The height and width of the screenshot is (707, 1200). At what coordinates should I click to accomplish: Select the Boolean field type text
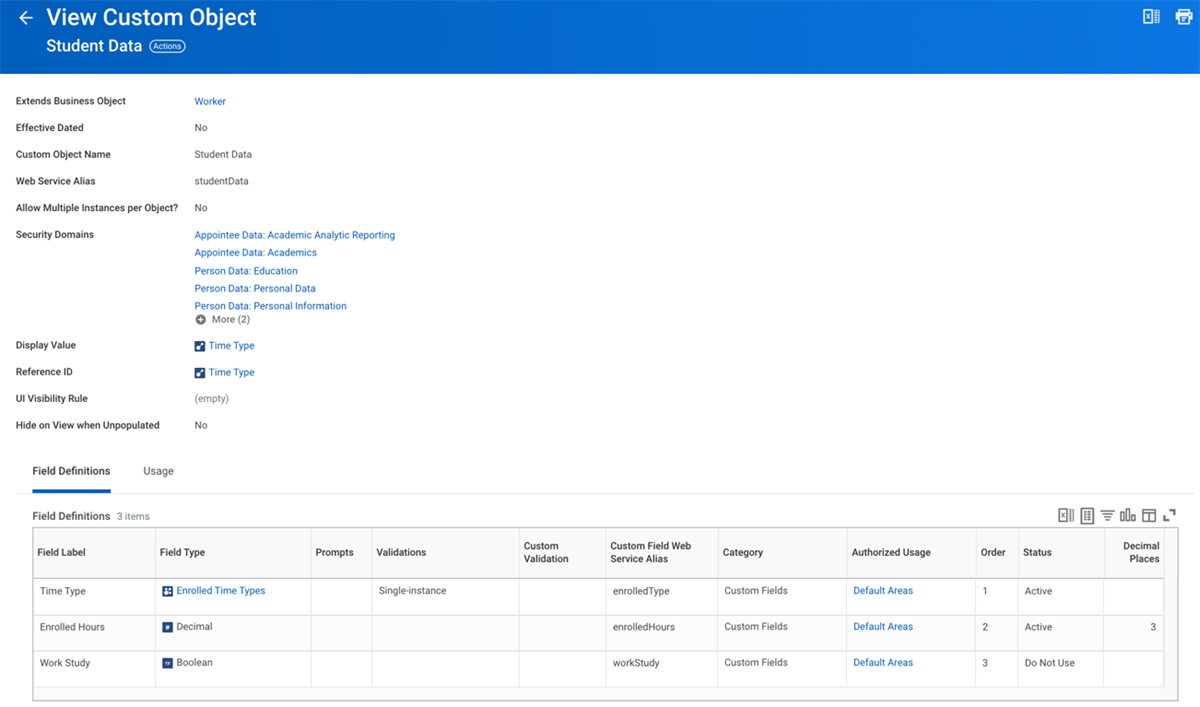194,663
